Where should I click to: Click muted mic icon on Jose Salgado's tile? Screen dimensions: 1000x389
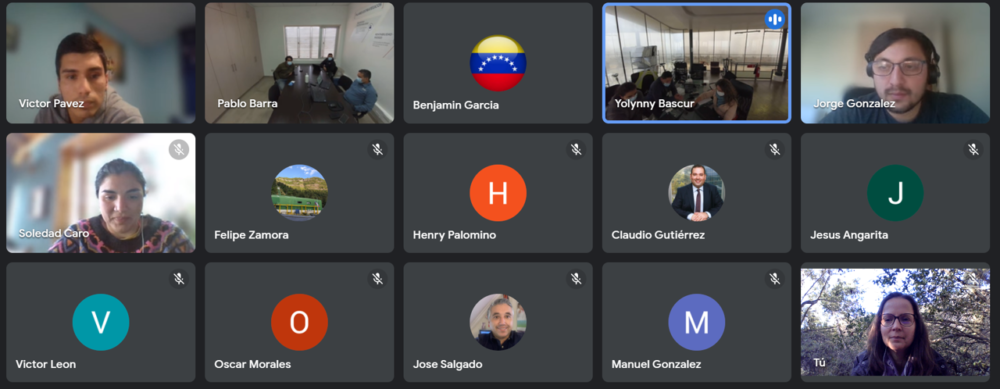click(x=576, y=279)
